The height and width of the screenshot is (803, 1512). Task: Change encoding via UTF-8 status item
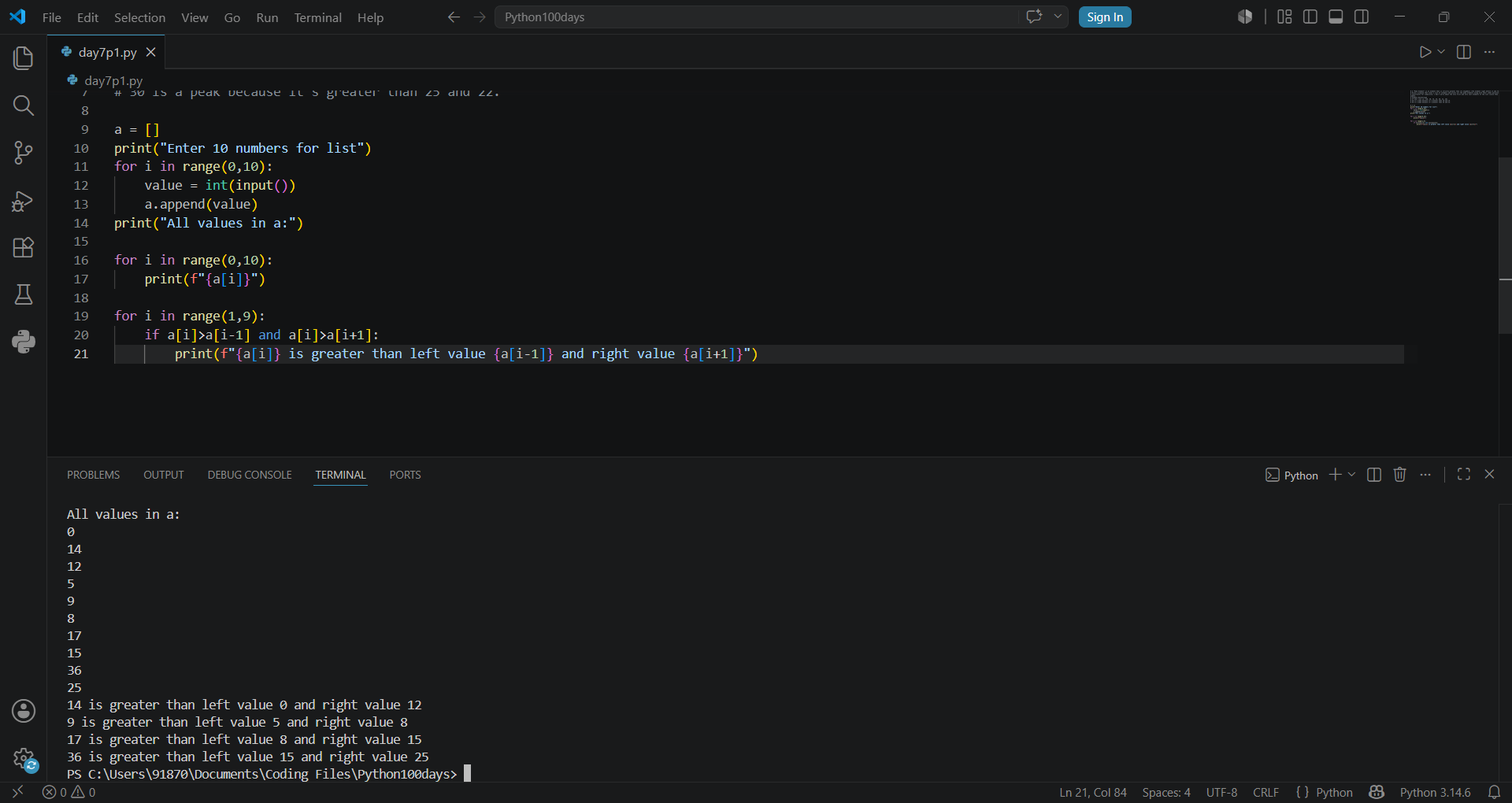point(1221,792)
